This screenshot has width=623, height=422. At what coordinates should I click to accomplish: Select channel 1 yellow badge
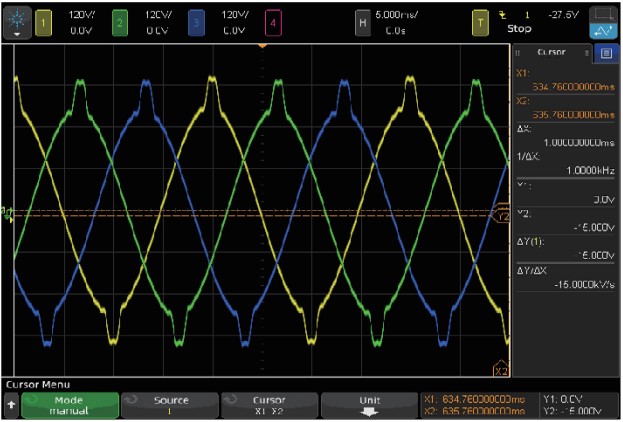coord(44,20)
